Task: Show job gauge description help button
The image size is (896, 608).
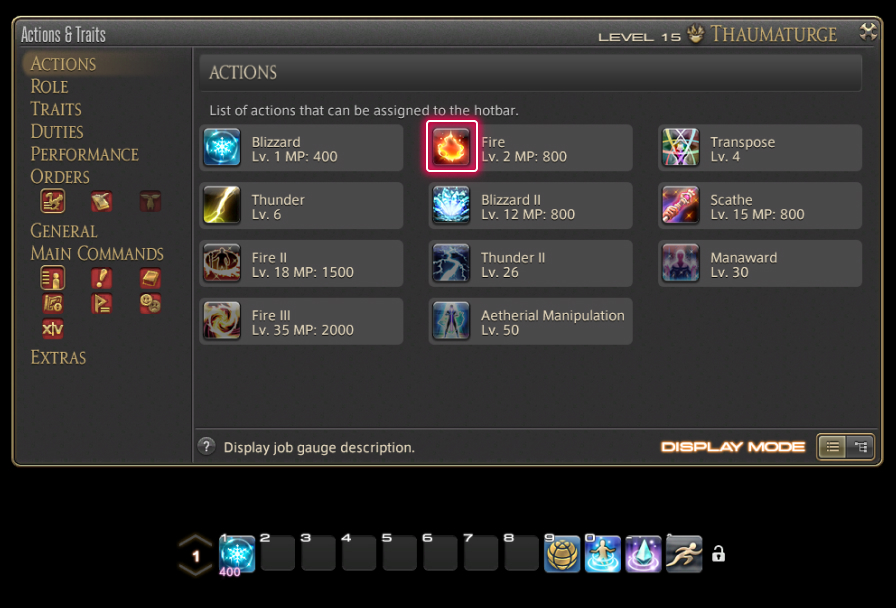Action: 206,446
